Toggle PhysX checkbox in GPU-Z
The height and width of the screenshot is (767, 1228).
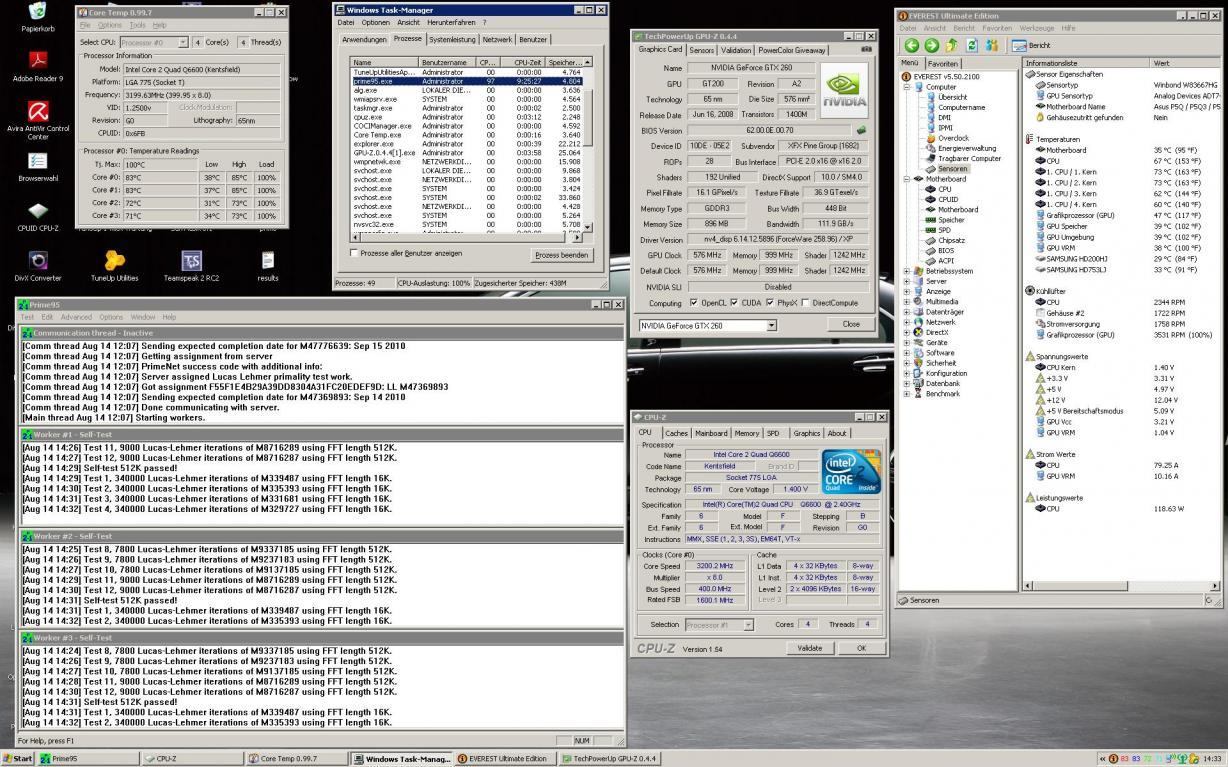pos(770,303)
